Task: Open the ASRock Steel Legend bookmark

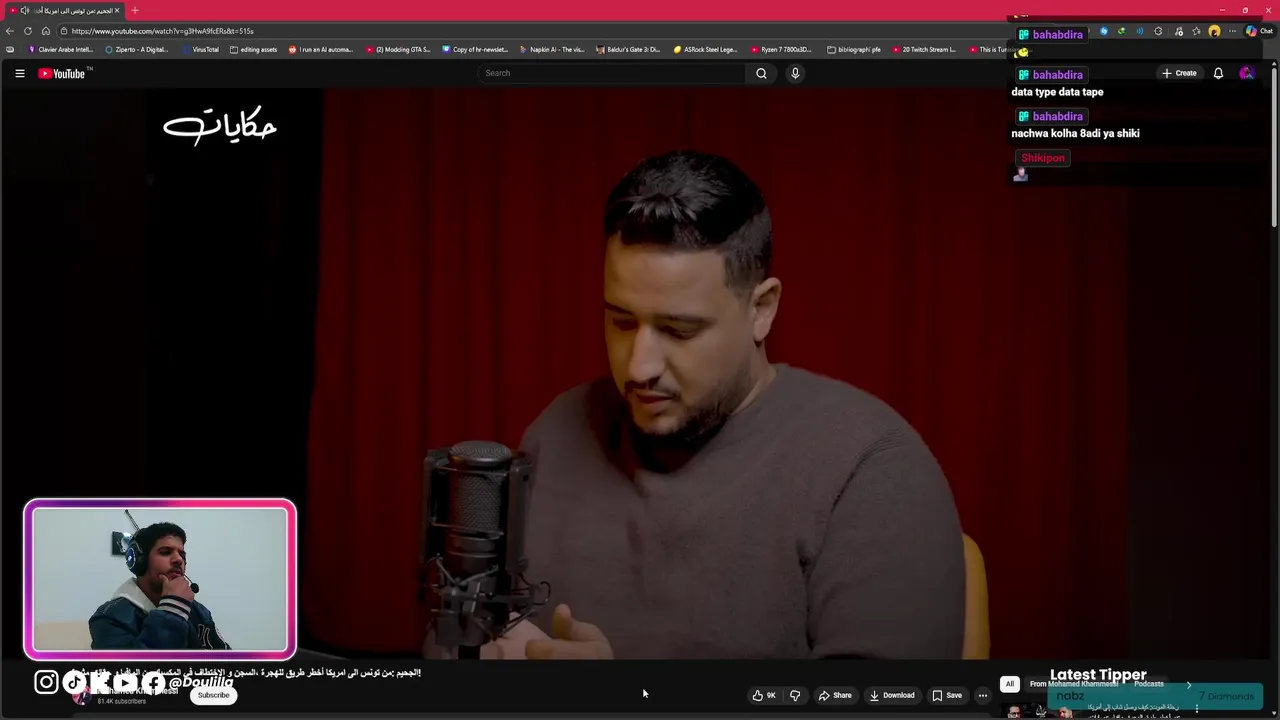Action: coord(706,49)
